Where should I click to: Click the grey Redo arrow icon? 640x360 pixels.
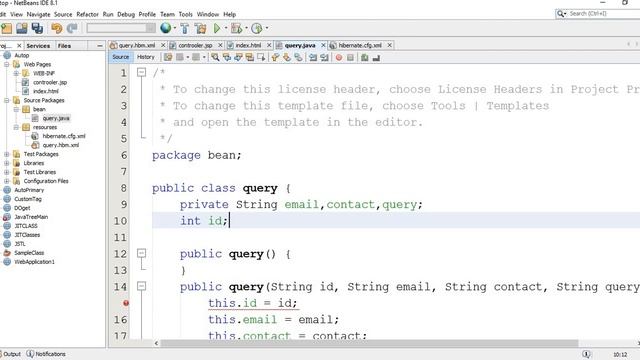pyautogui.click(x=72, y=28)
